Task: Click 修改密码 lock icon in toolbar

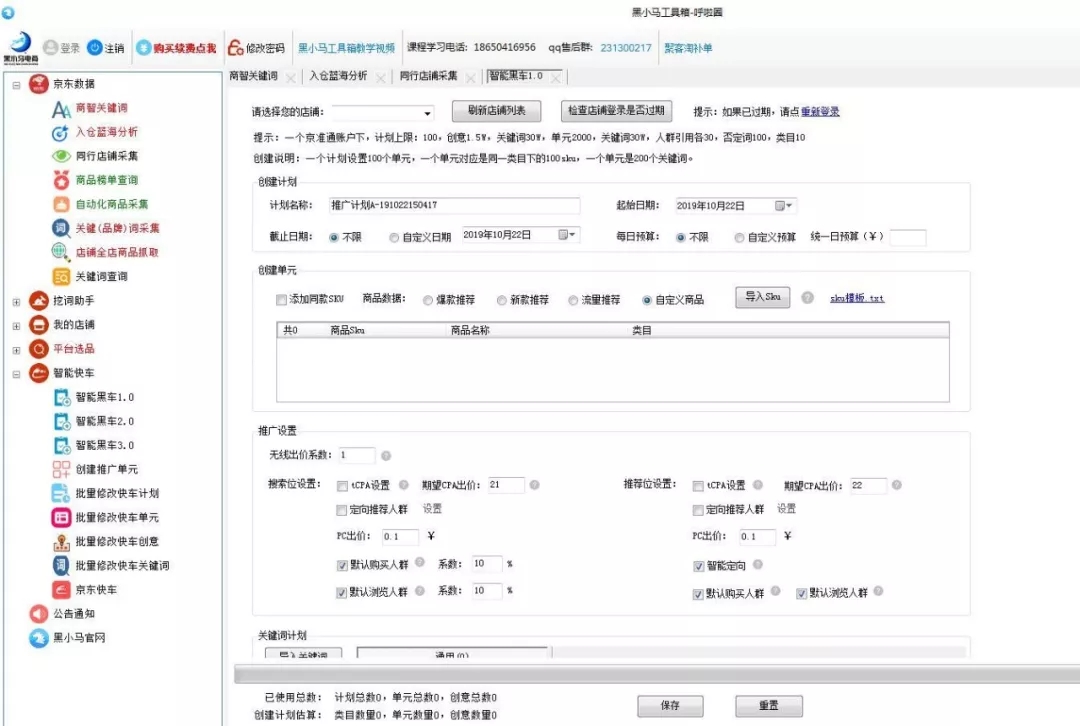Action: tap(236, 48)
